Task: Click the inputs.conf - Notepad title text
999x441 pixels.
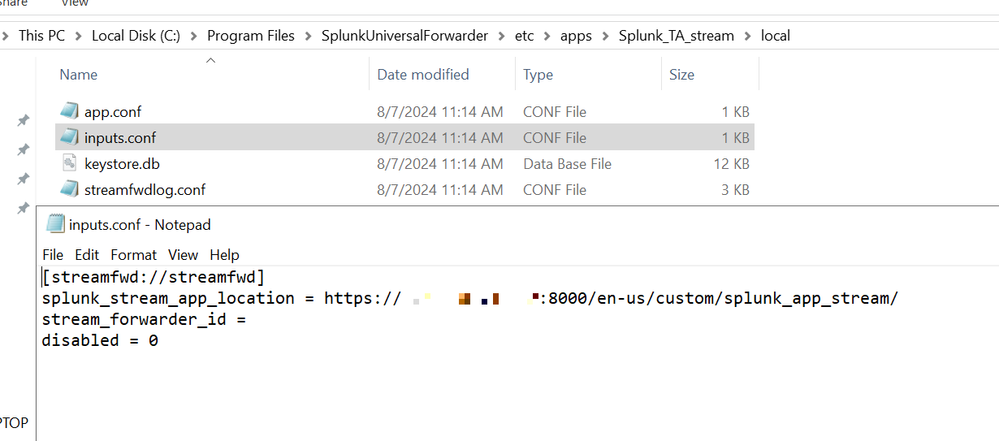Action: (x=140, y=225)
